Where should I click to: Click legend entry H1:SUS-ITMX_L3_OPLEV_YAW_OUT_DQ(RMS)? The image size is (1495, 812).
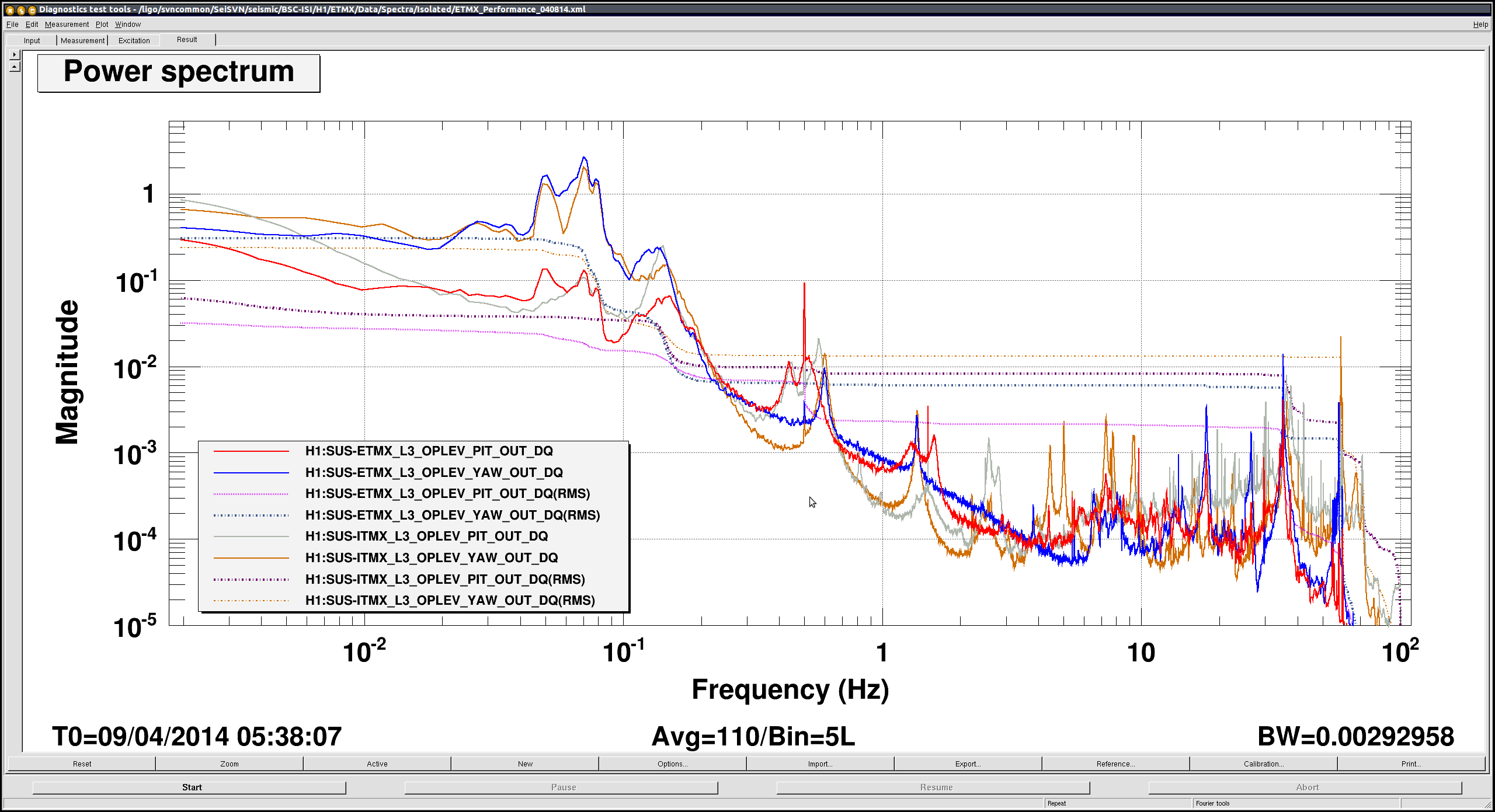coord(450,601)
